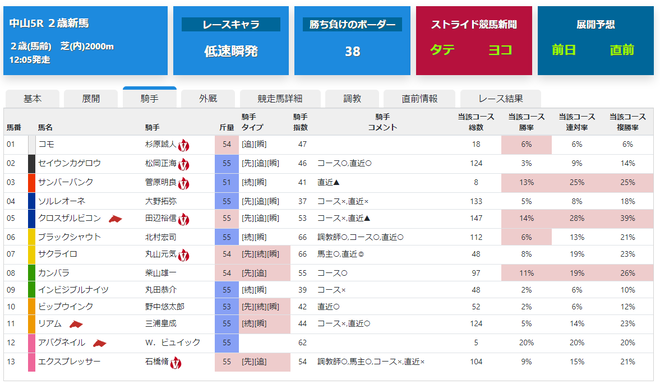This screenshot has height=389, width=660.
Task: Switch to the レース結果 tab
Action: [500, 99]
